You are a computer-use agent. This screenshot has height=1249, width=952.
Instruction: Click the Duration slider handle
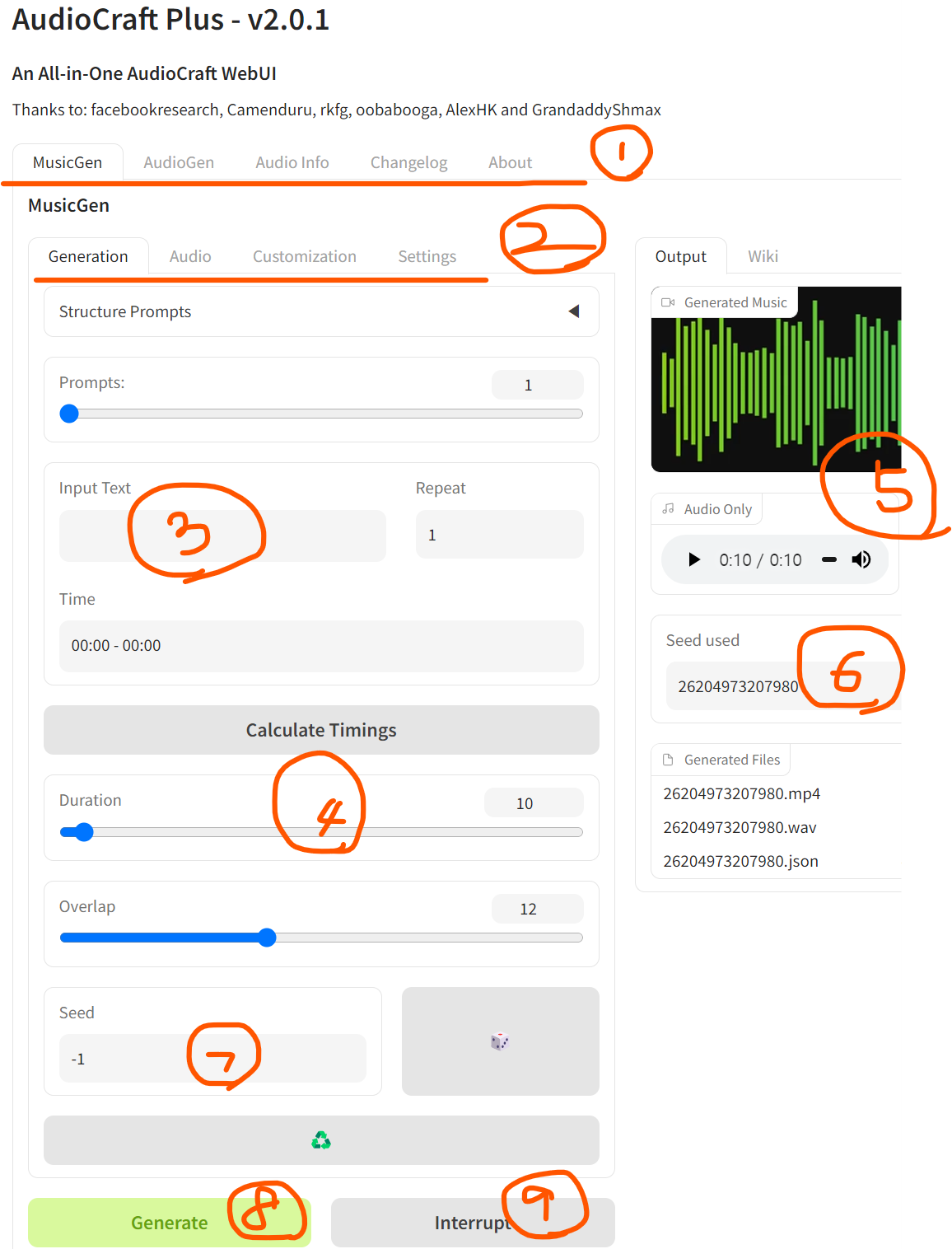pos(84,832)
